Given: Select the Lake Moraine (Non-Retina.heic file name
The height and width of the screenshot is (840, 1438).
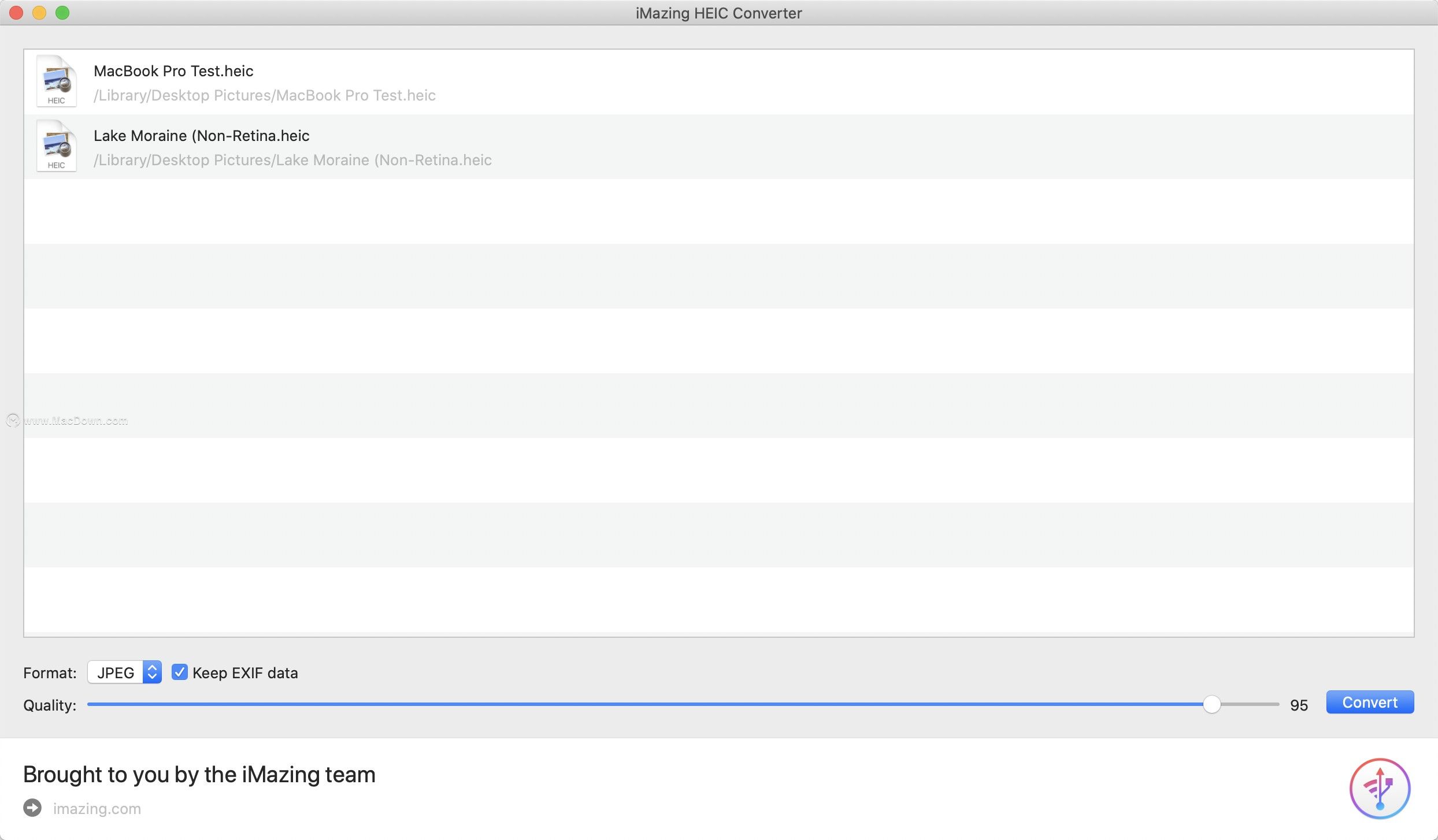Looking at the screenshot, I should click(202, 136).
